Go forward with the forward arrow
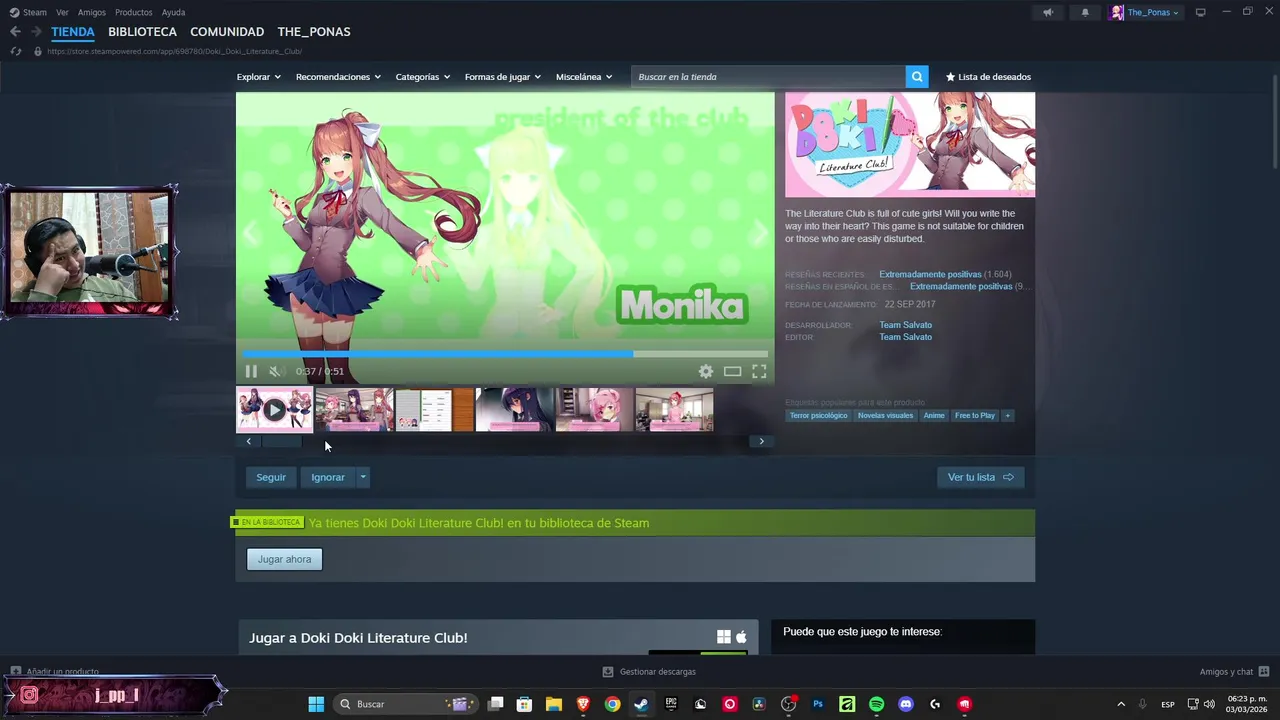Screen dimensions: 1280x720 pos(36,32)
